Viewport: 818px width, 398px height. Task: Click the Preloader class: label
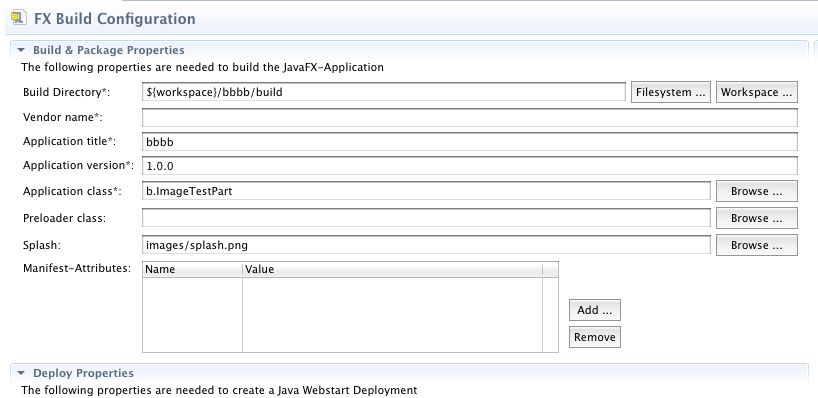tap(64, 218)
